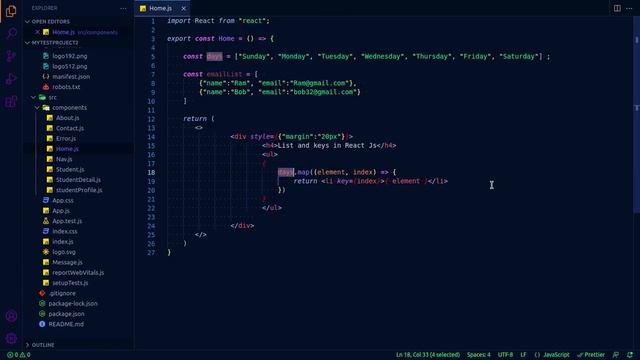Change indentation via Spaces: 4

(479, 355)
